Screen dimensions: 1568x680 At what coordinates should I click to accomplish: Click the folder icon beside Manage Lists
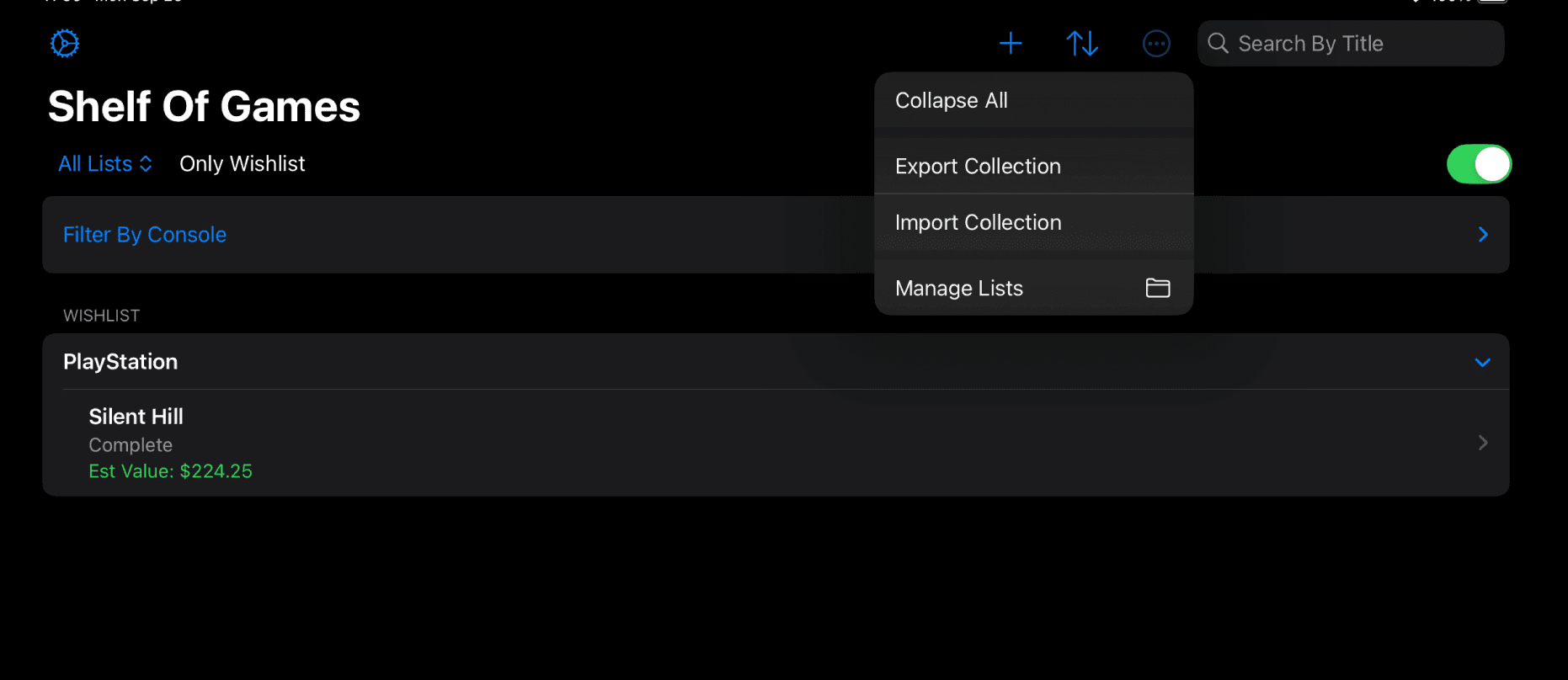[1158, 288]
